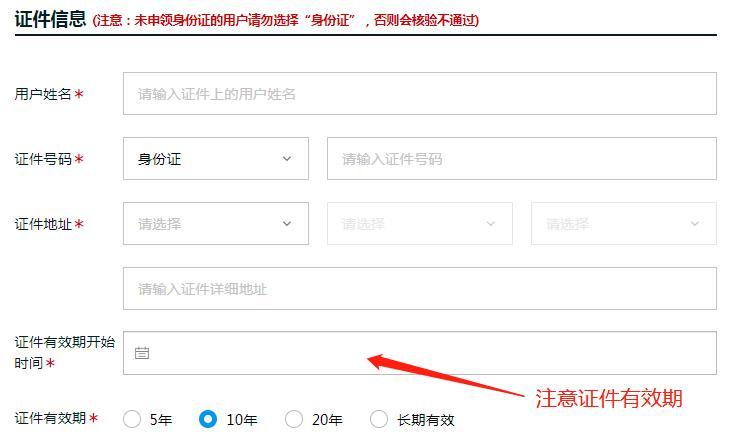Image resolution: width=738 pixels, height=438 pixels.
Task: Click the 20年 label text
Action: (x=327, y=420)
